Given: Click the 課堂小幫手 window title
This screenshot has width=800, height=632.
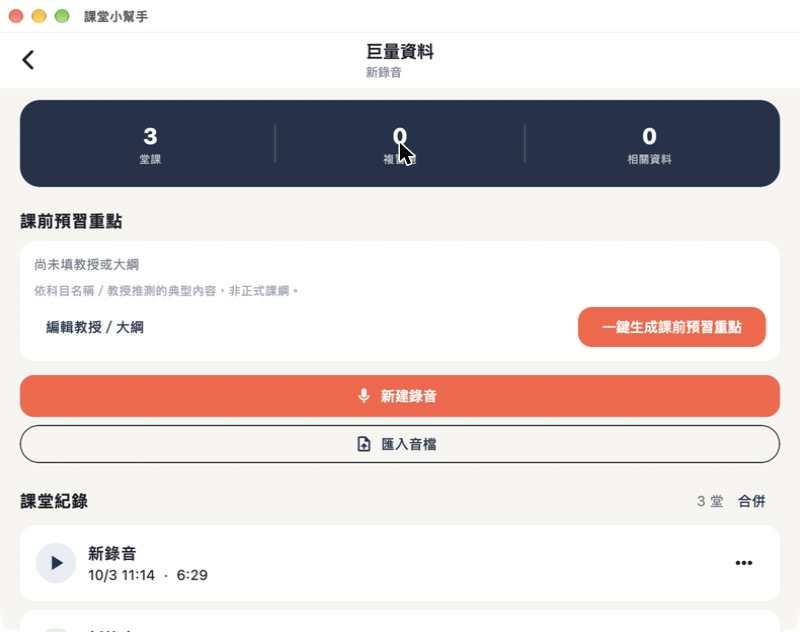Looking at the screenshot, I should [x=116, y=16].
